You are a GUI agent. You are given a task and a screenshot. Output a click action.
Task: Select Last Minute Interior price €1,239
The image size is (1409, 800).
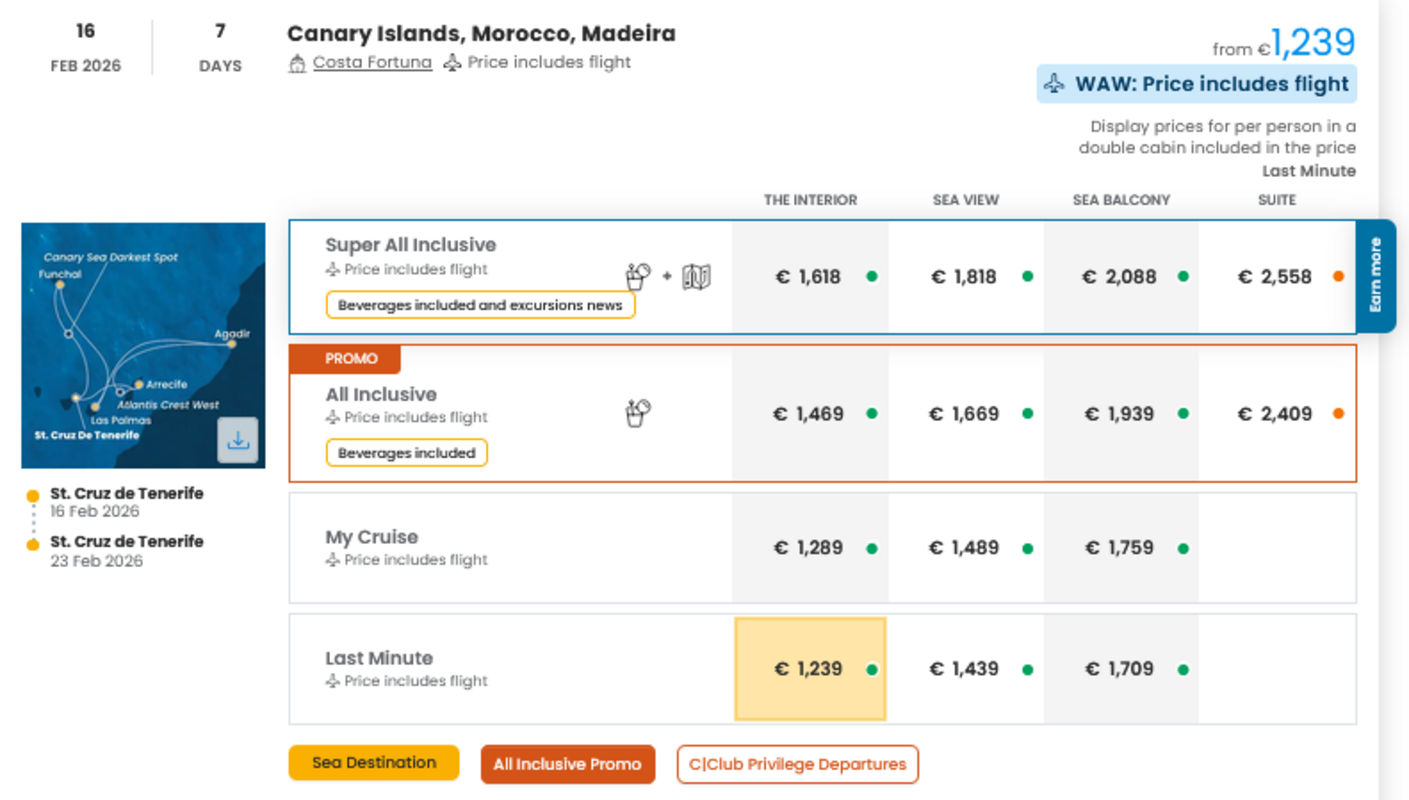809,669
